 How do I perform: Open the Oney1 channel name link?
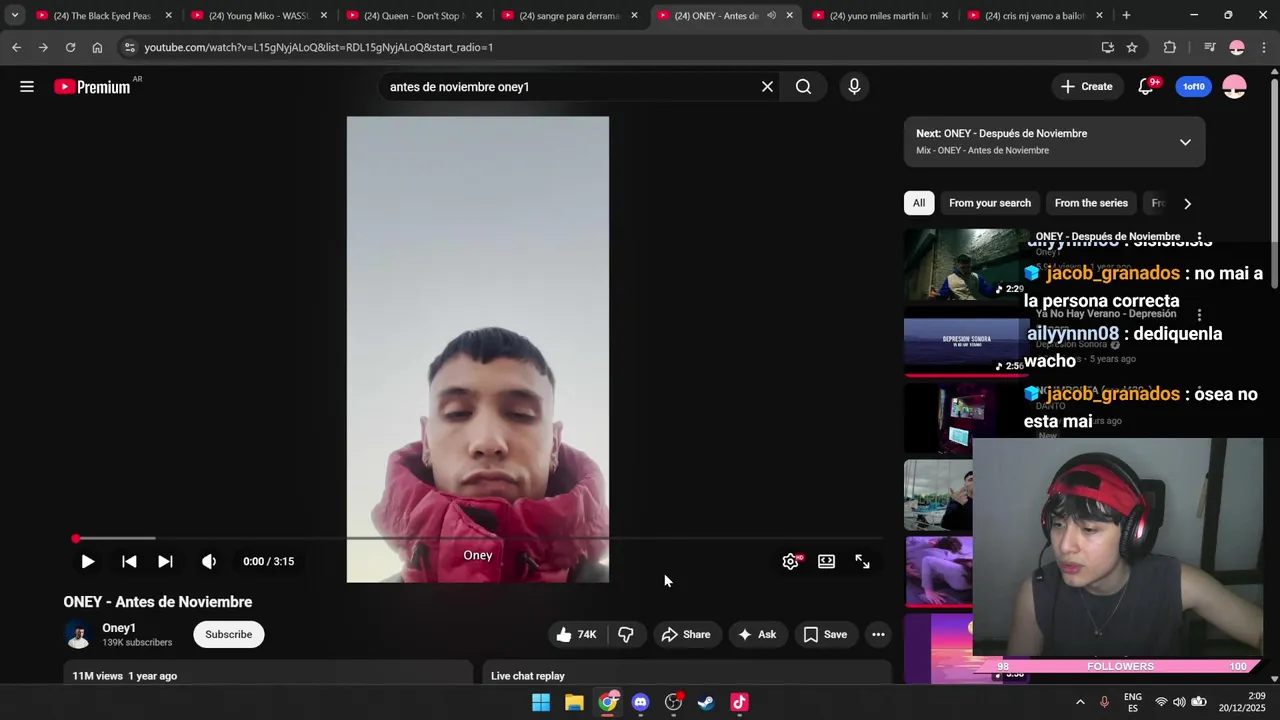119,628
